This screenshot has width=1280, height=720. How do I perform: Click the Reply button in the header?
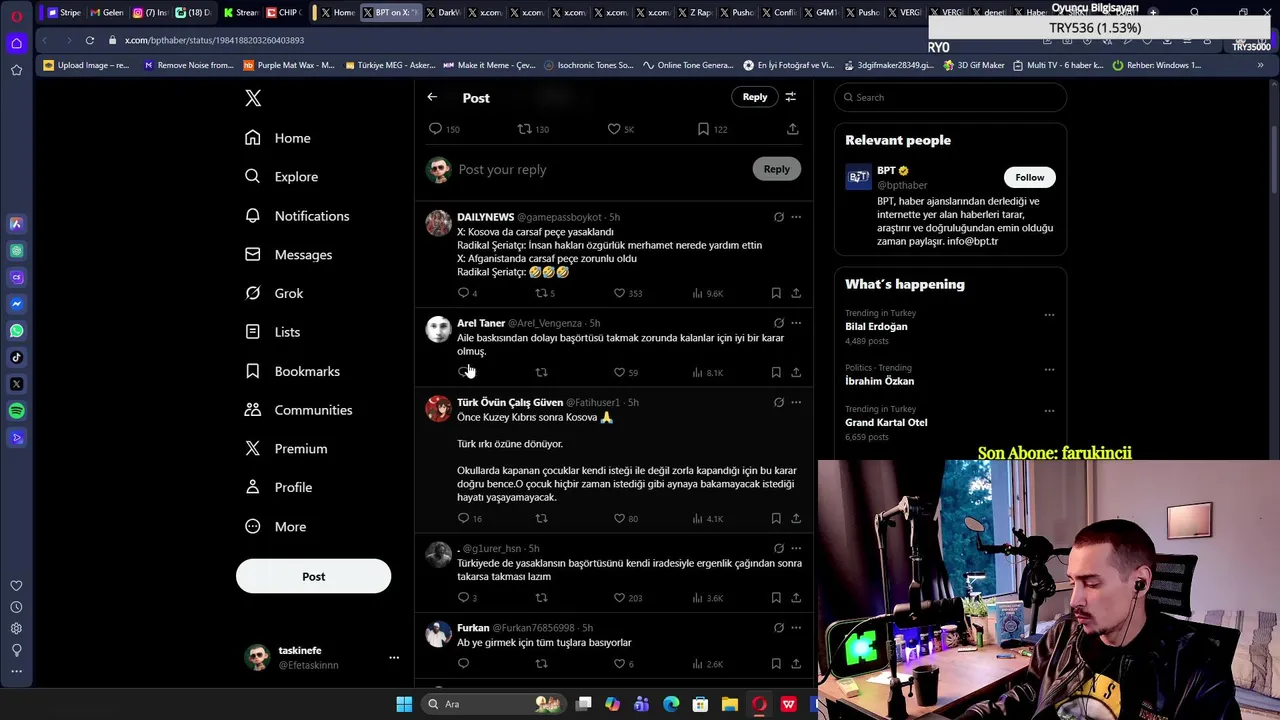[755, 97]
